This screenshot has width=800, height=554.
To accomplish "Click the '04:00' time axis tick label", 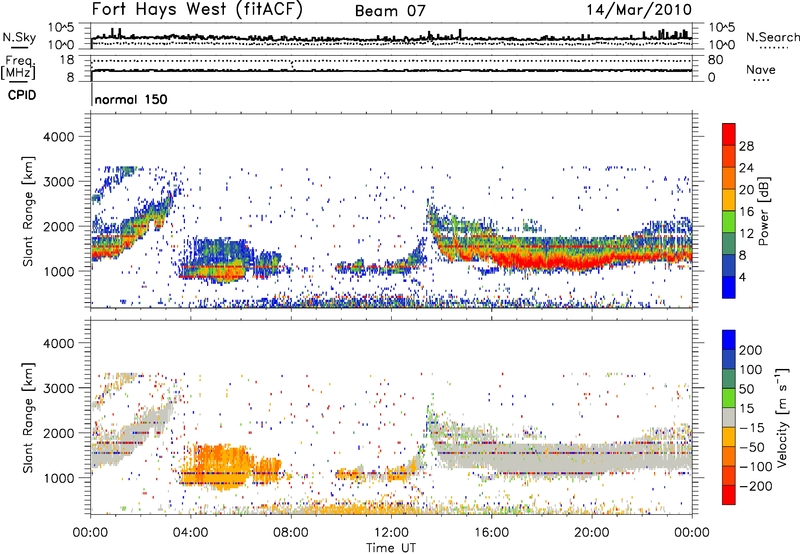I will click(190, 532).
